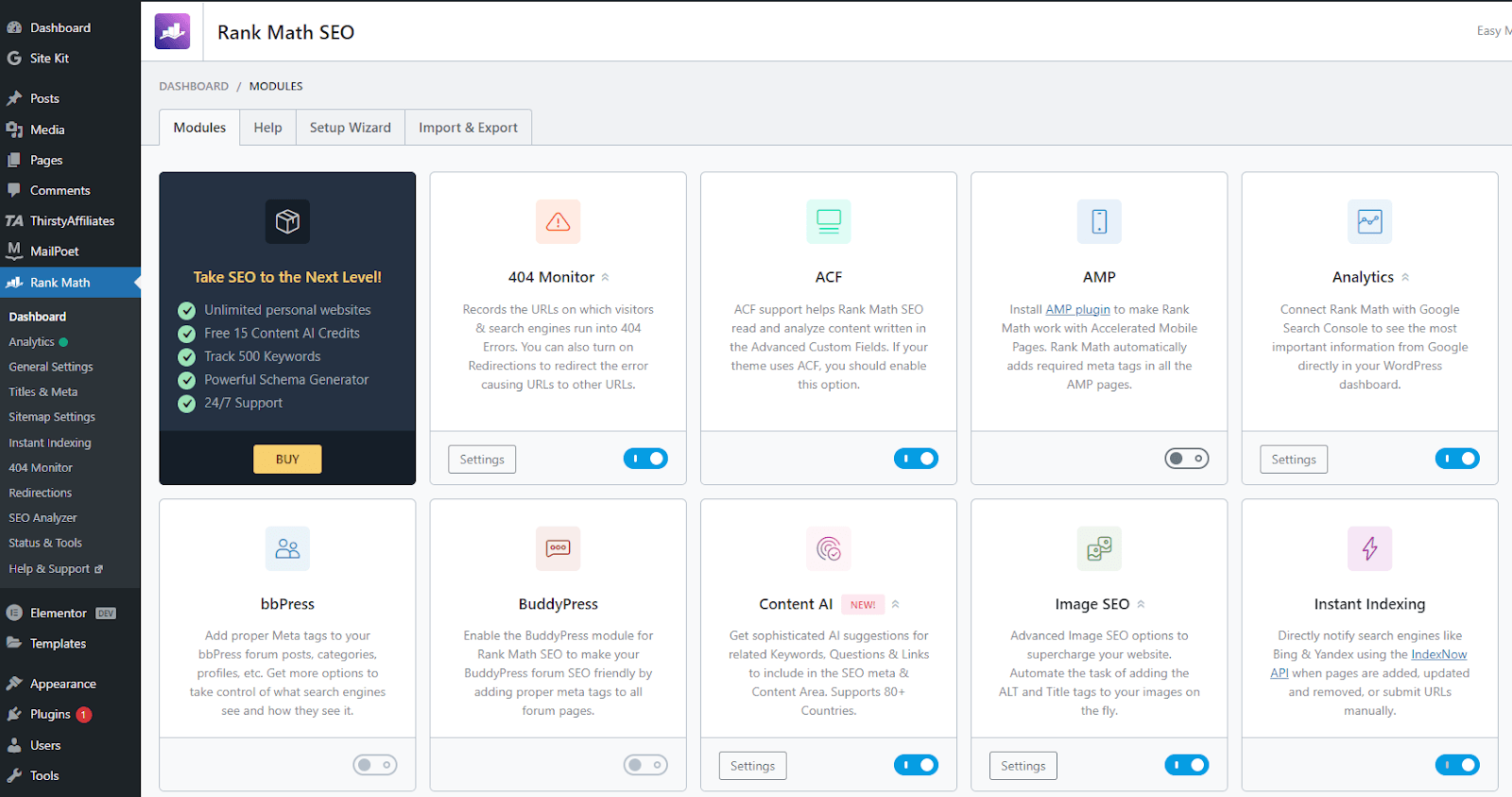Click the Comments bubble icon
The width and height of the screenshot is (1512, 797).
pyautogui.click(x=14, y=190)
